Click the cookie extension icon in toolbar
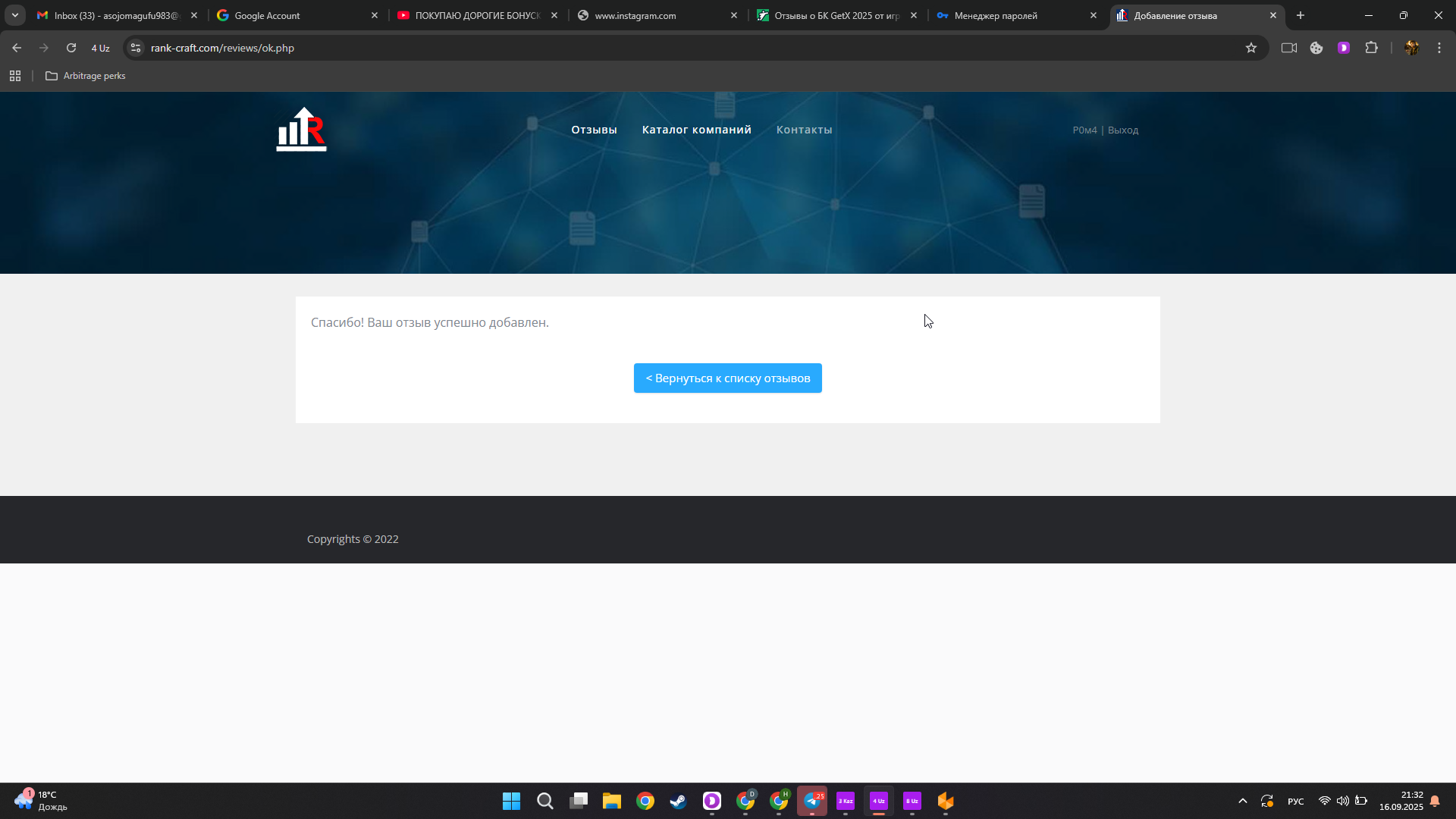 (x=1316, y=48)
